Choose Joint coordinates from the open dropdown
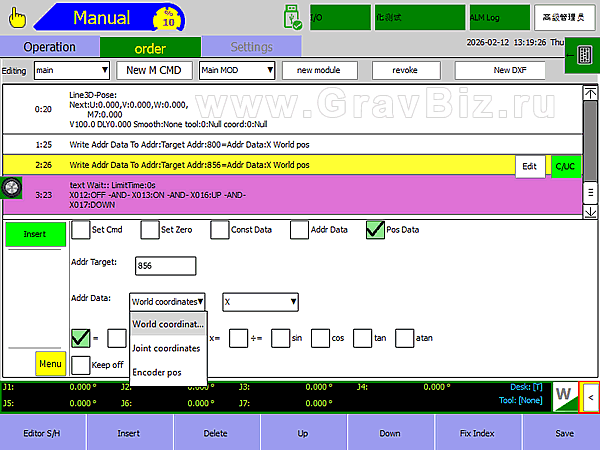 click(166, 348)
